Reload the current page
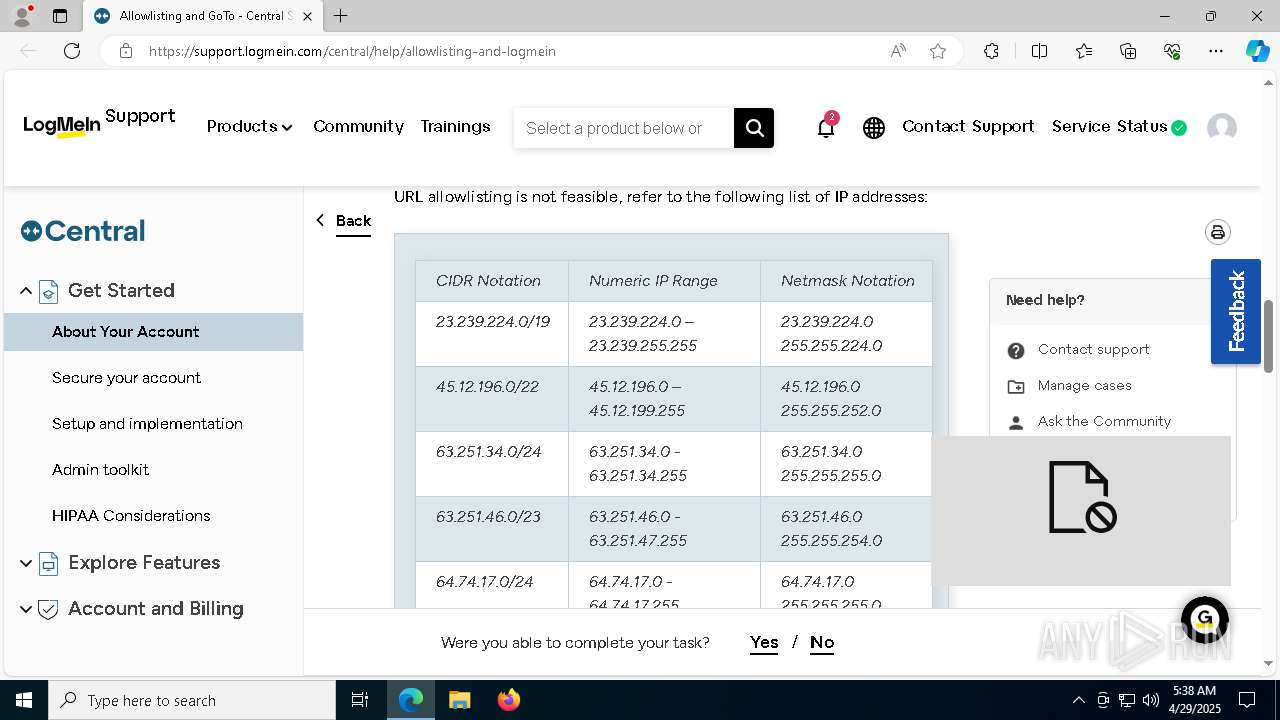The width and height of the screenshot is (1280, 720). pyautogui.click(x=72, y=51)
